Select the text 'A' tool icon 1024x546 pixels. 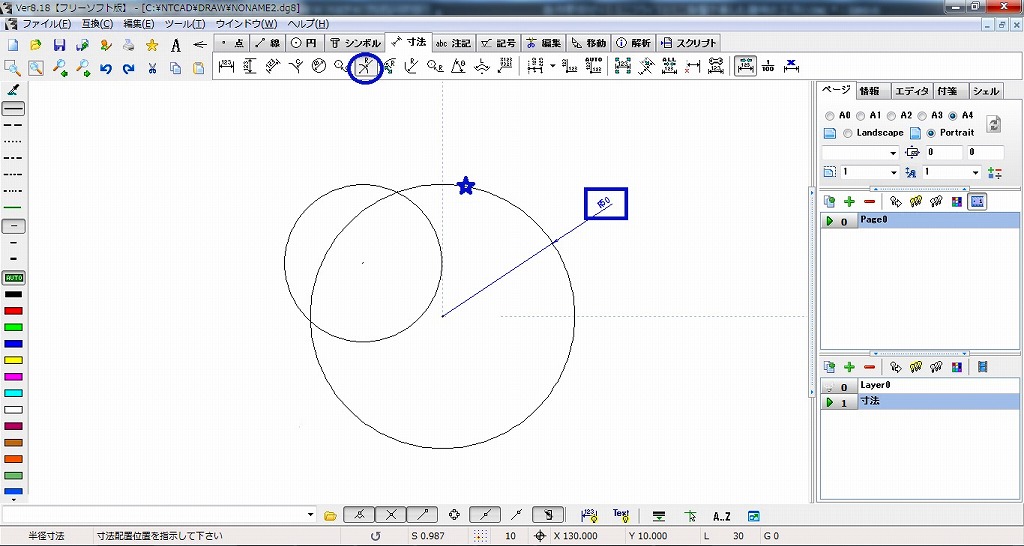point(176,45)
